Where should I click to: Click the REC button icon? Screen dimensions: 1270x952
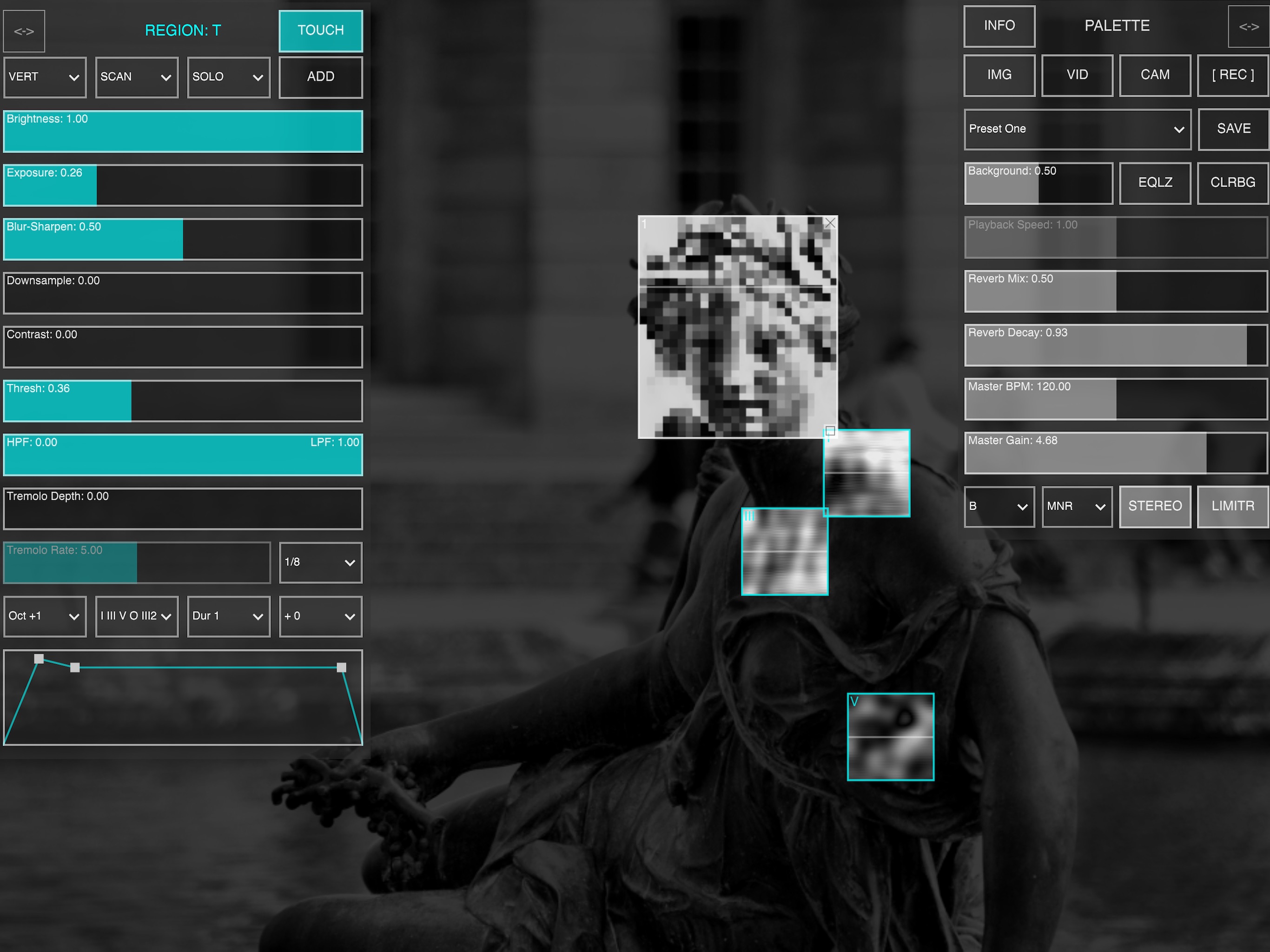[1232, 74]
